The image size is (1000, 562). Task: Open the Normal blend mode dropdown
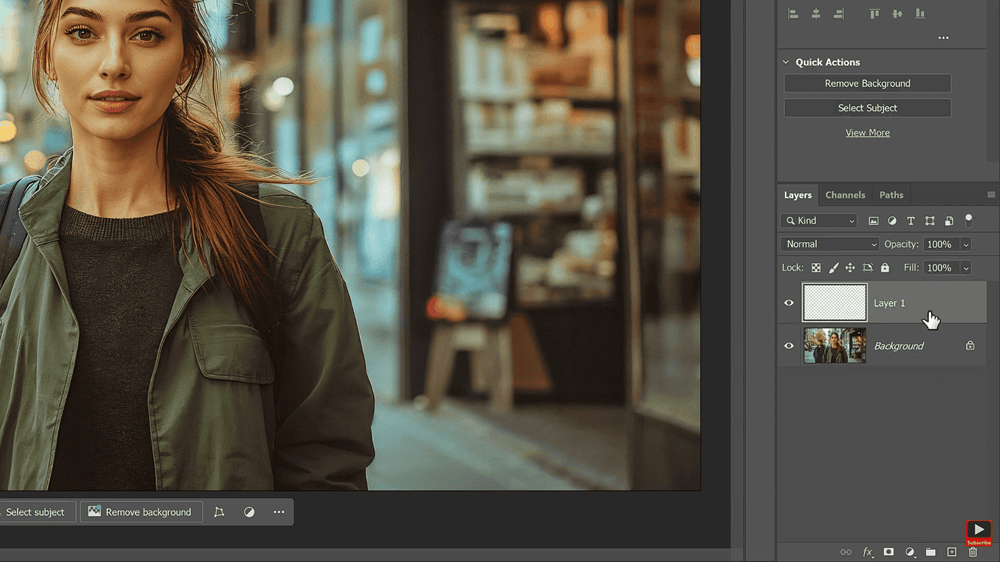pyautogui.click(x=830, y=244)
